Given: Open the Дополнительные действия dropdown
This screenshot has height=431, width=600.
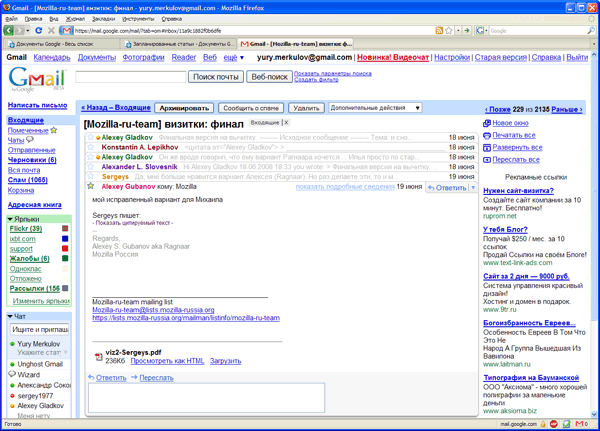Looking at the screenshot, I should click(x=375, y=108).
